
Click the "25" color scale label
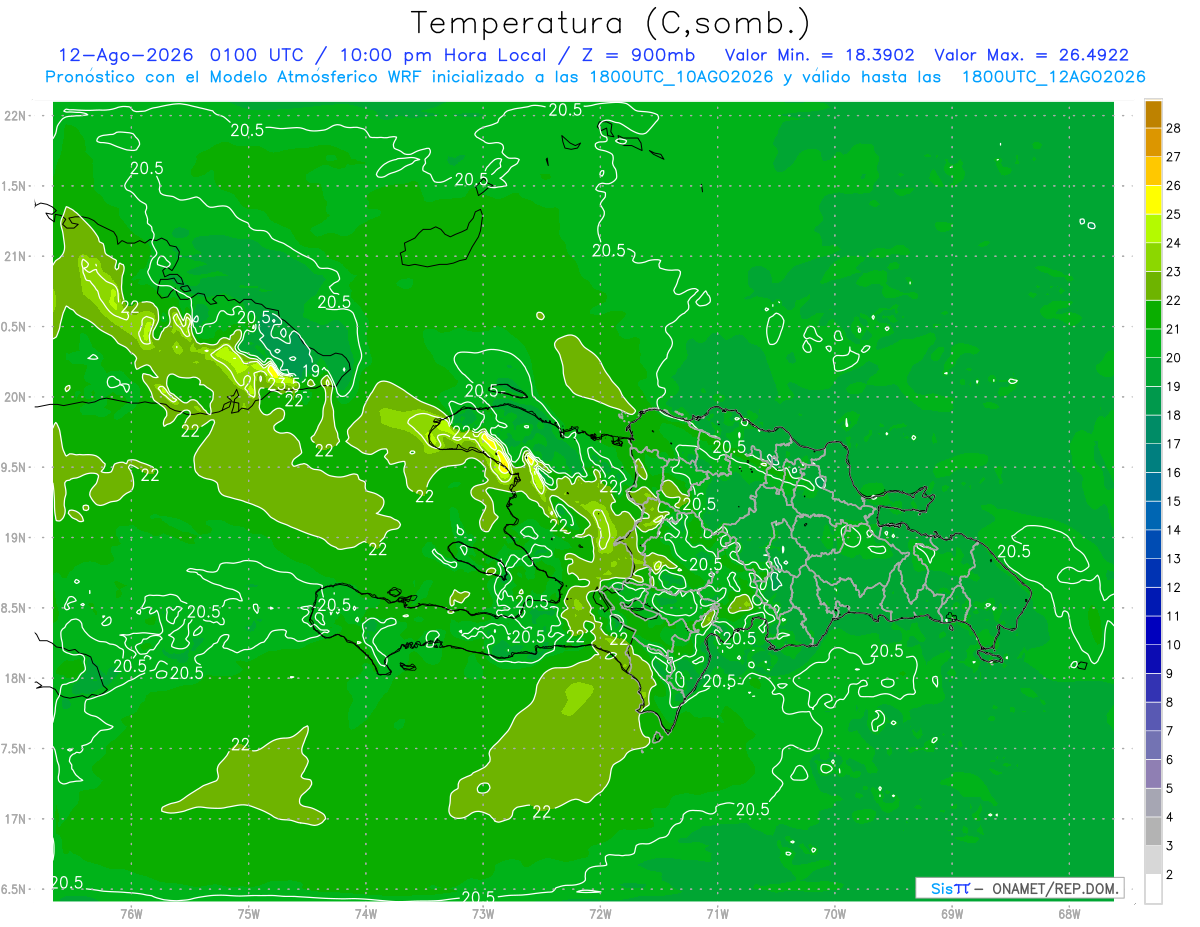click(1173, 214)
